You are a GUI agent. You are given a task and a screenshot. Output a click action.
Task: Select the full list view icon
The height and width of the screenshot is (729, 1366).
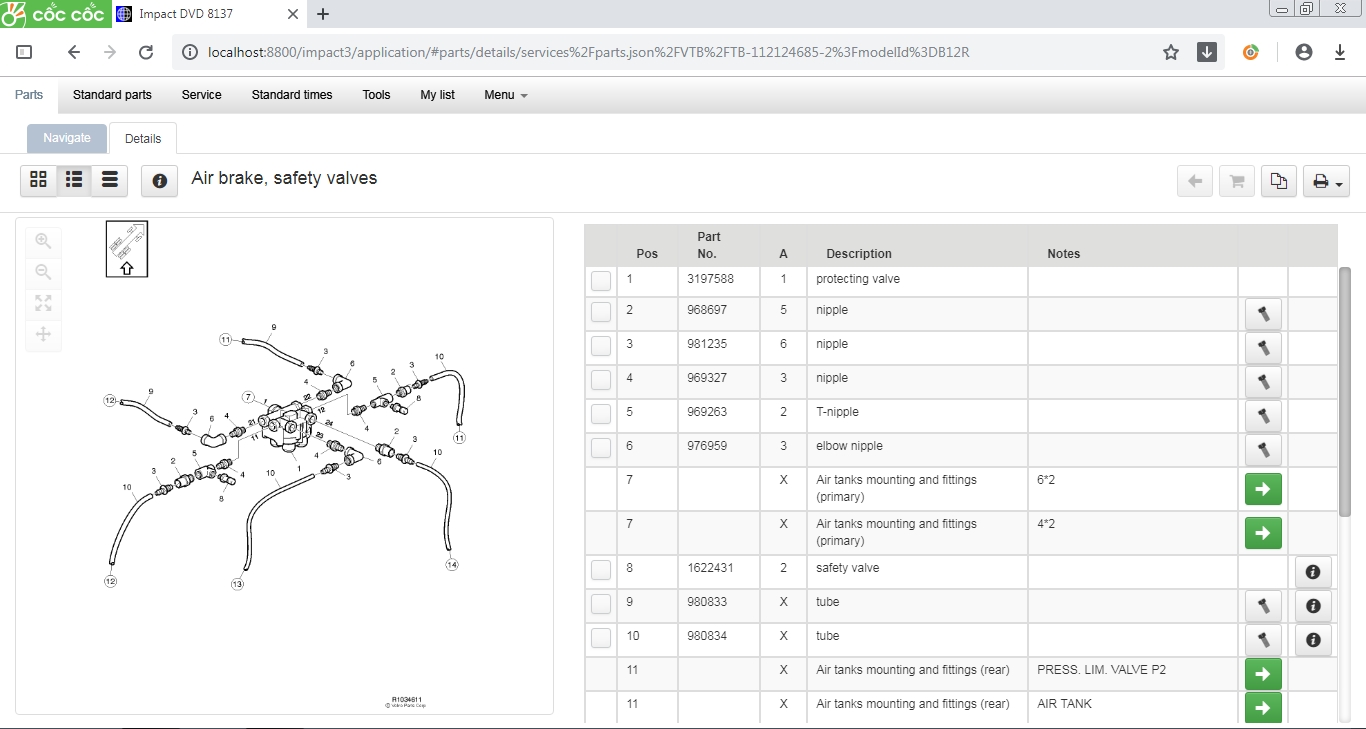[x=109, y=180]
